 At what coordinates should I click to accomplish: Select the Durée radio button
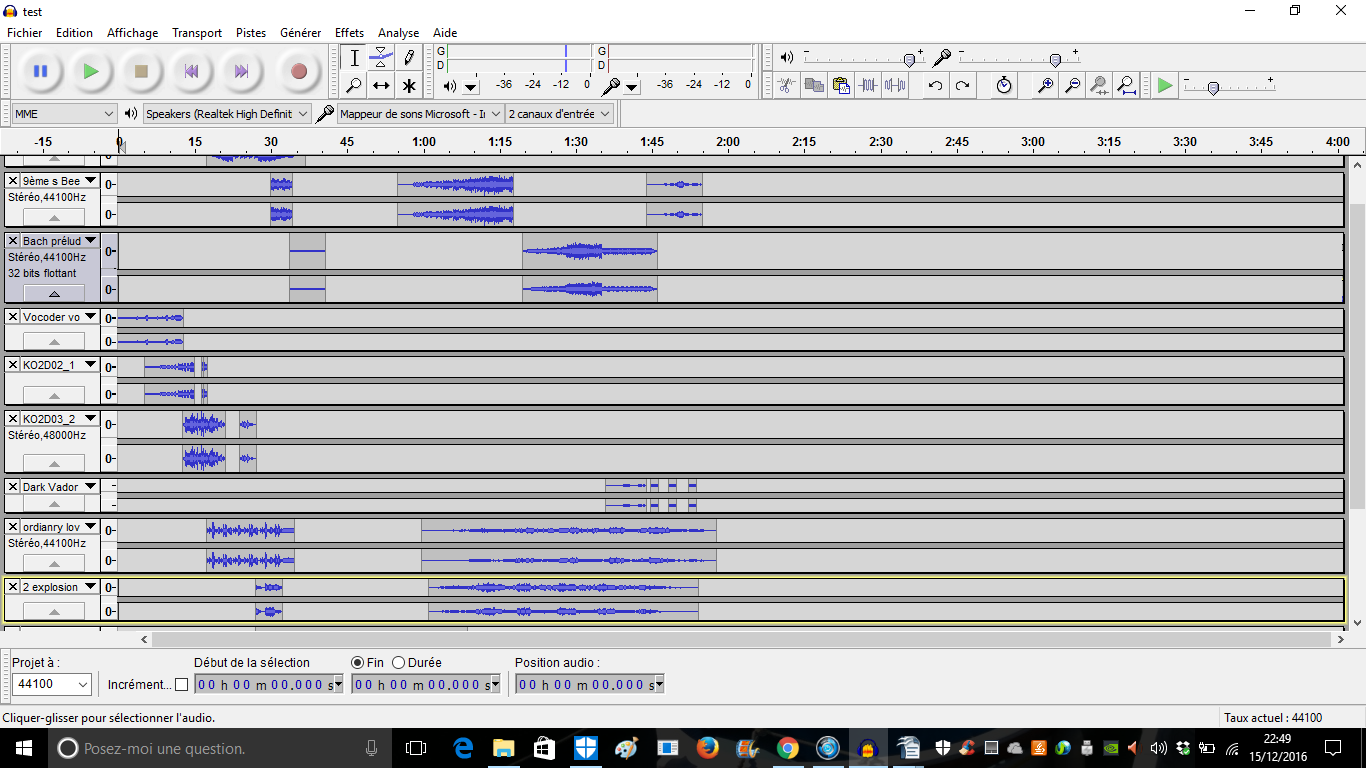[x=399, y=662]
